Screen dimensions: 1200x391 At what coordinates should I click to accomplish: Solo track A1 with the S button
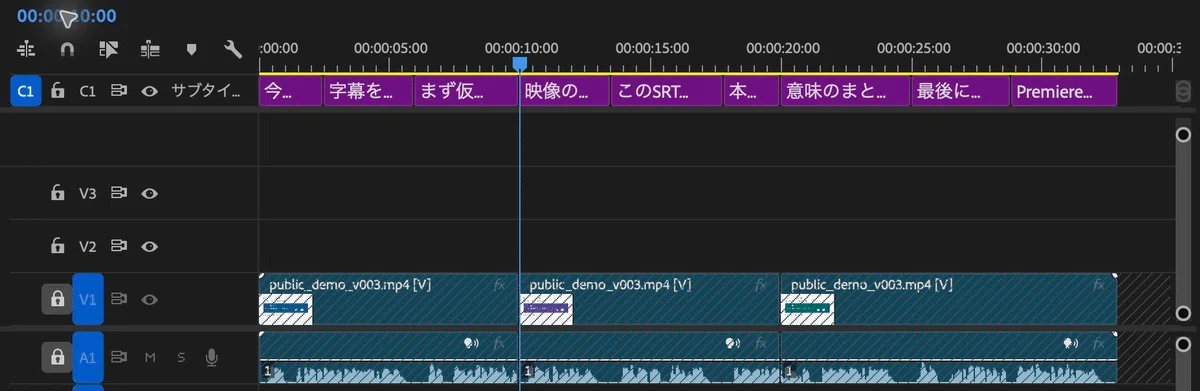(181, 357)
